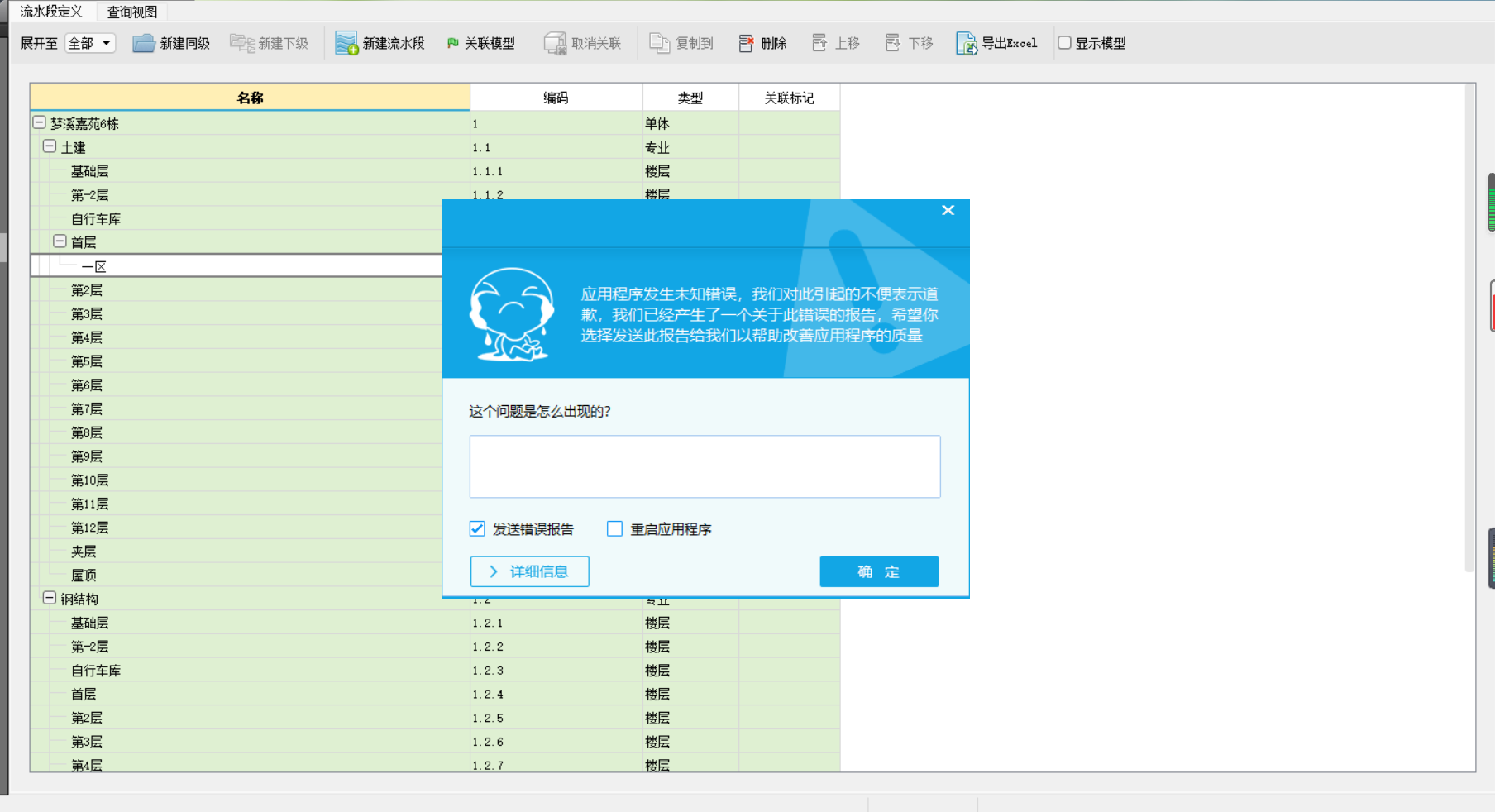Collapse the 土建 tree node
The width and height of the screenshot is (1495, 812).
click(50, 146)
